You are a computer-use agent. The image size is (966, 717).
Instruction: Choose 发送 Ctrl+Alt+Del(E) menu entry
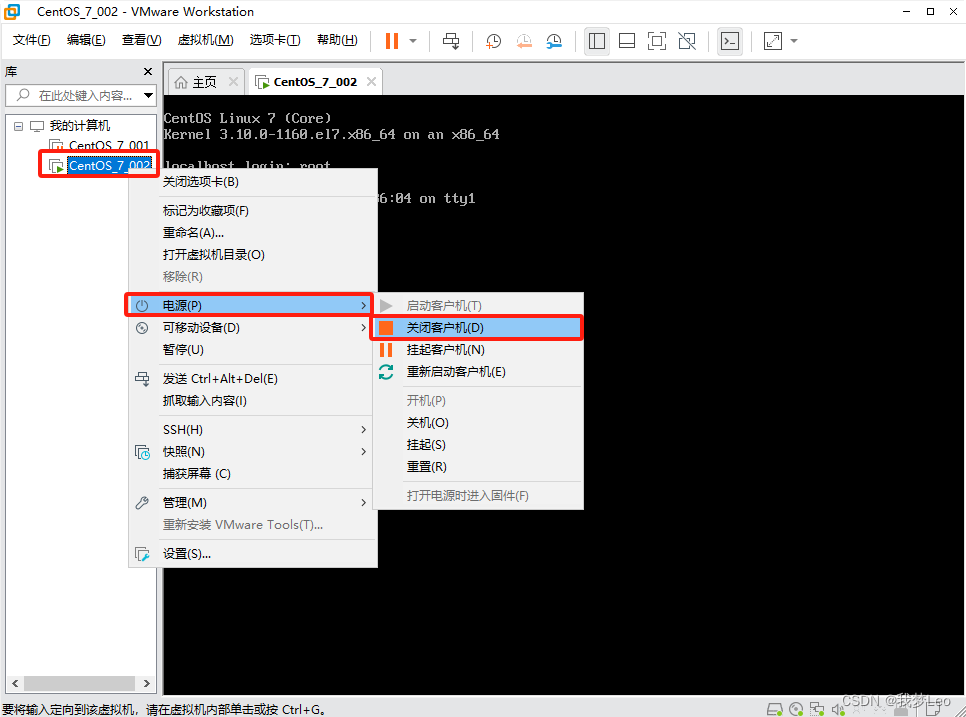coord(253,379)
